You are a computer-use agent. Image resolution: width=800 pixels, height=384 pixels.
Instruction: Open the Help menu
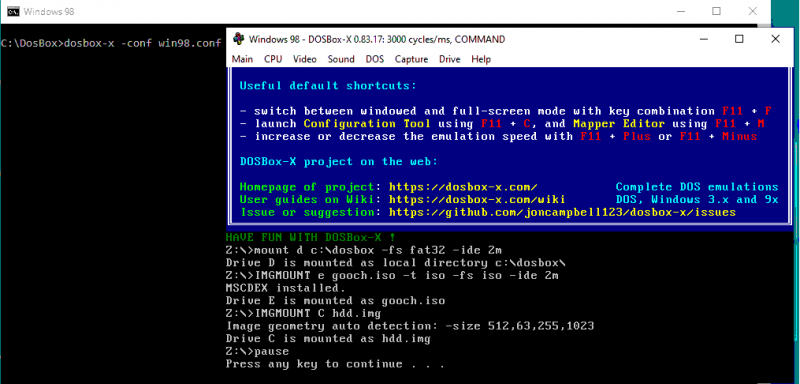[x=481, y=59]
